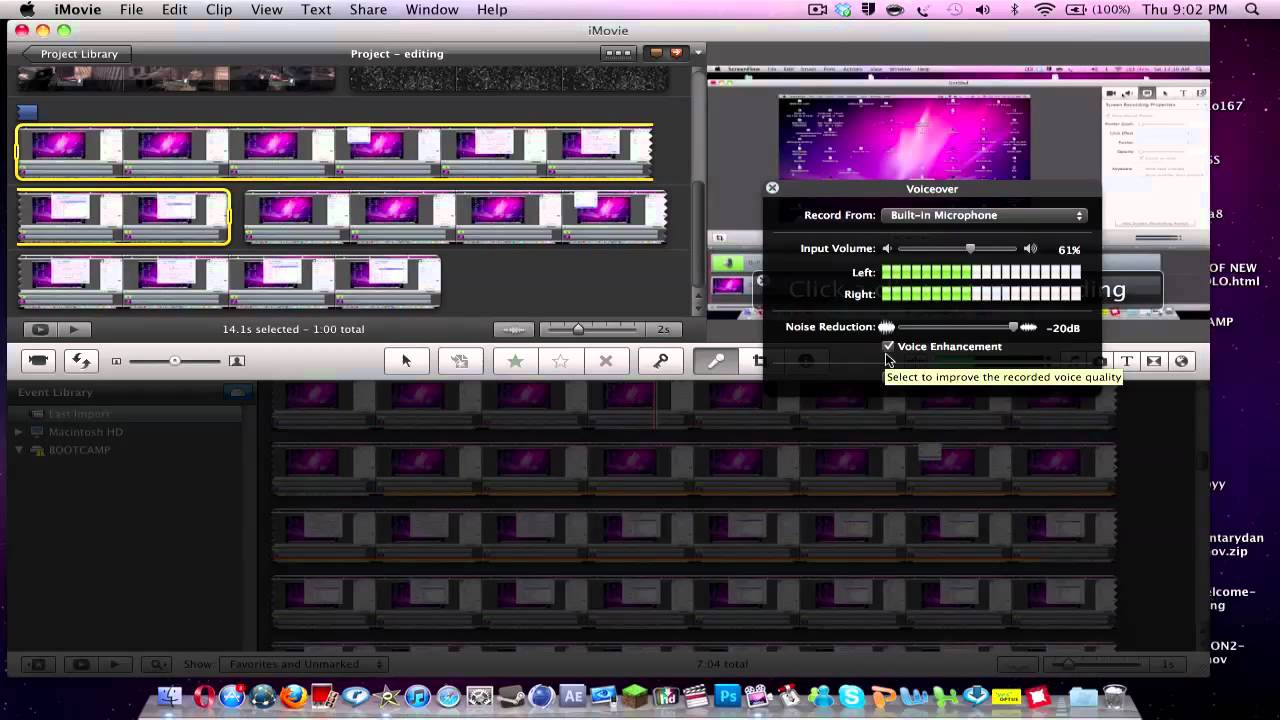This screenshot has height=720, width=1280.
Task: Go back to Project Library
Action: click(76, 54)
